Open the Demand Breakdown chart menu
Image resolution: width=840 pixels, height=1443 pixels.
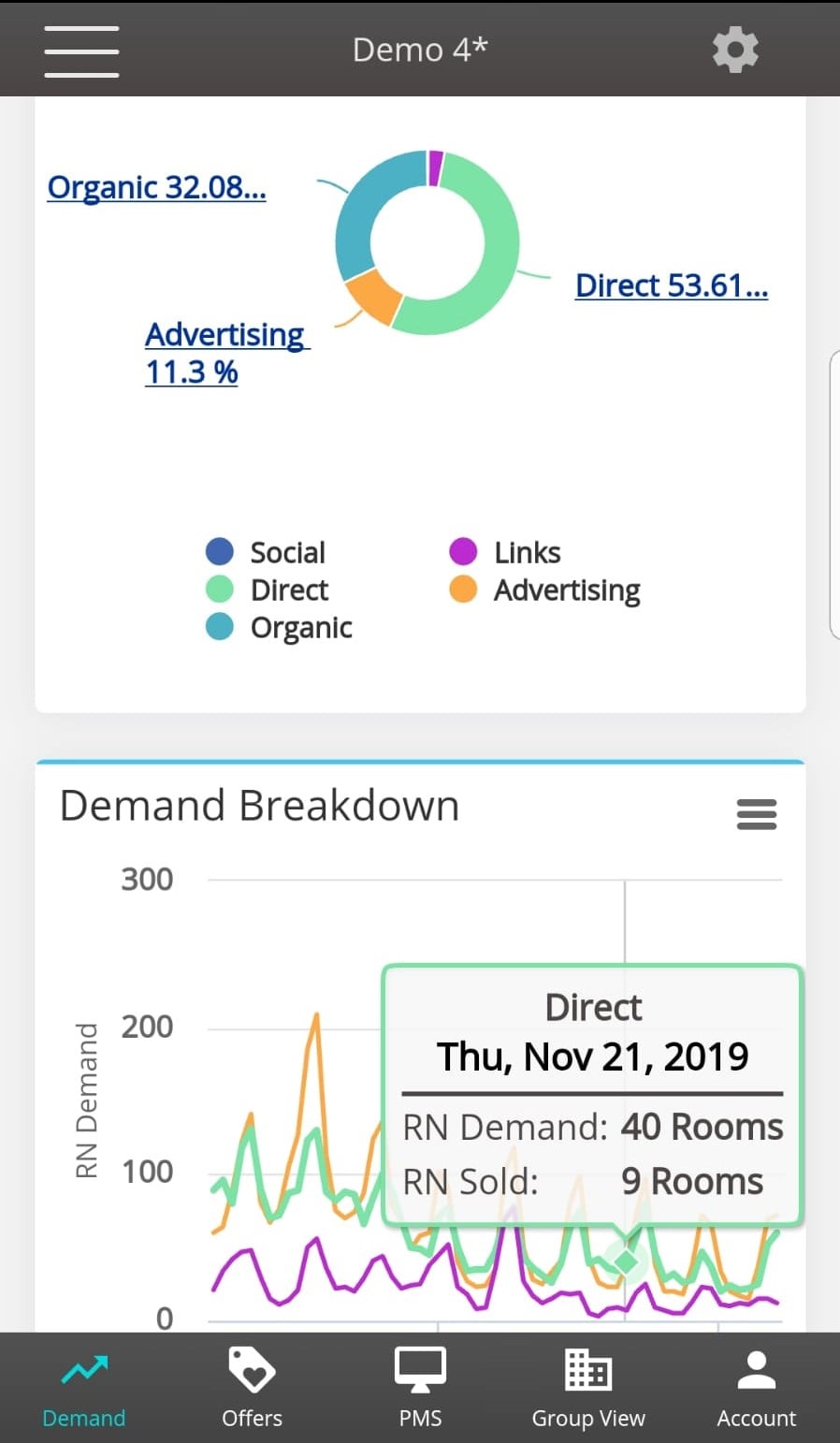756,814
